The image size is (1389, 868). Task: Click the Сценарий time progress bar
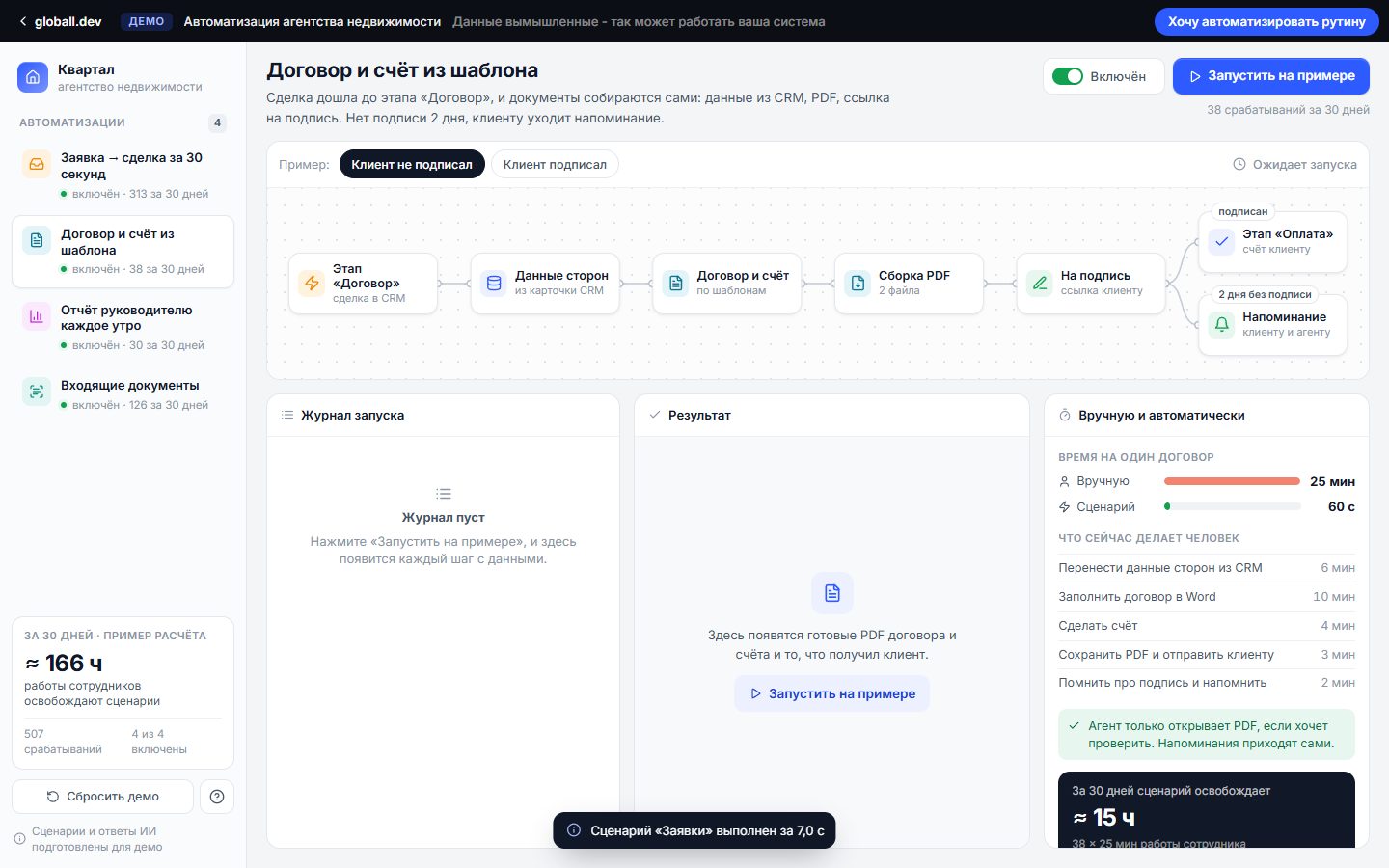(1232, 506)
